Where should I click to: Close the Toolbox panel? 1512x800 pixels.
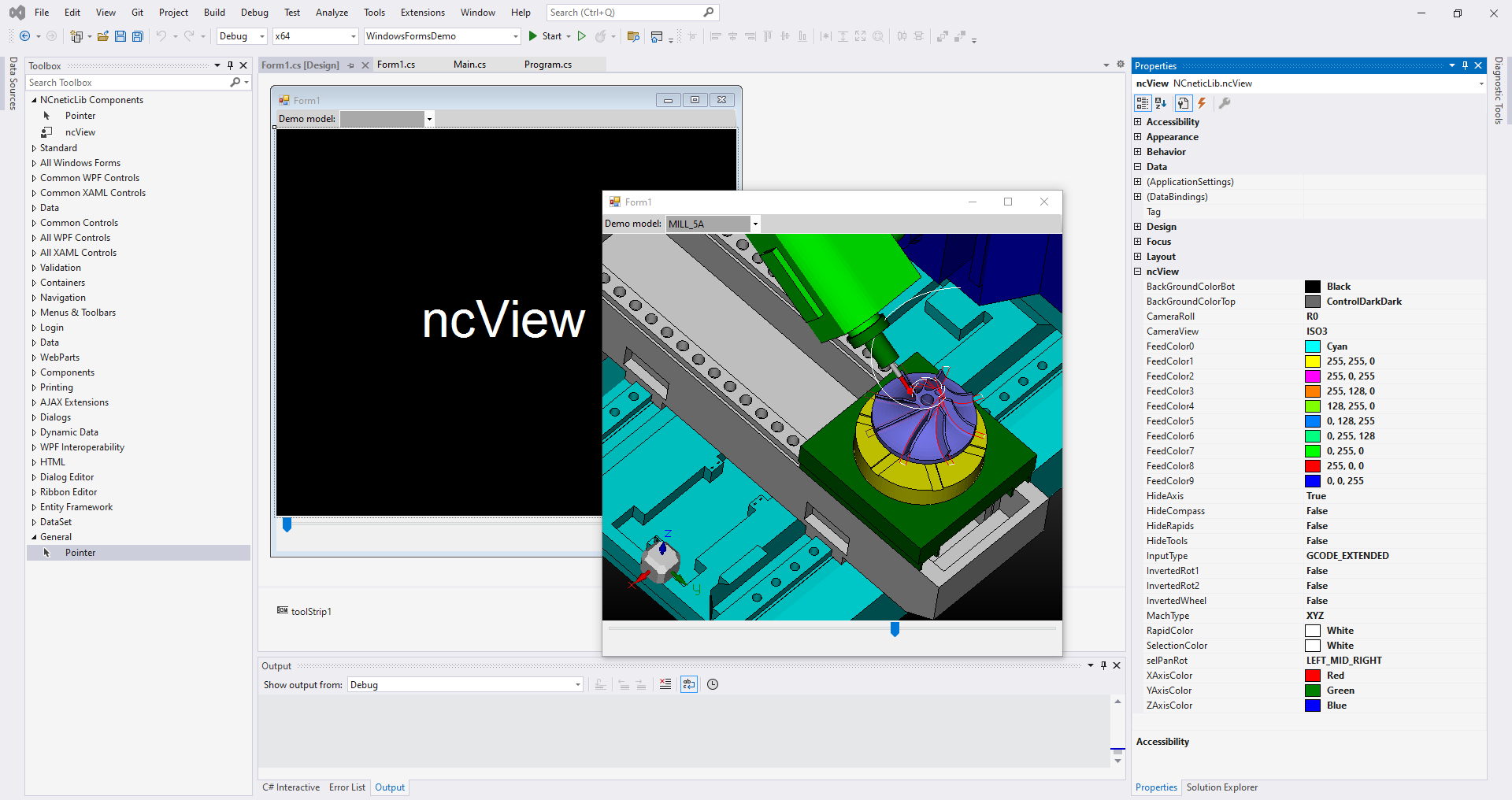[243, 65]
